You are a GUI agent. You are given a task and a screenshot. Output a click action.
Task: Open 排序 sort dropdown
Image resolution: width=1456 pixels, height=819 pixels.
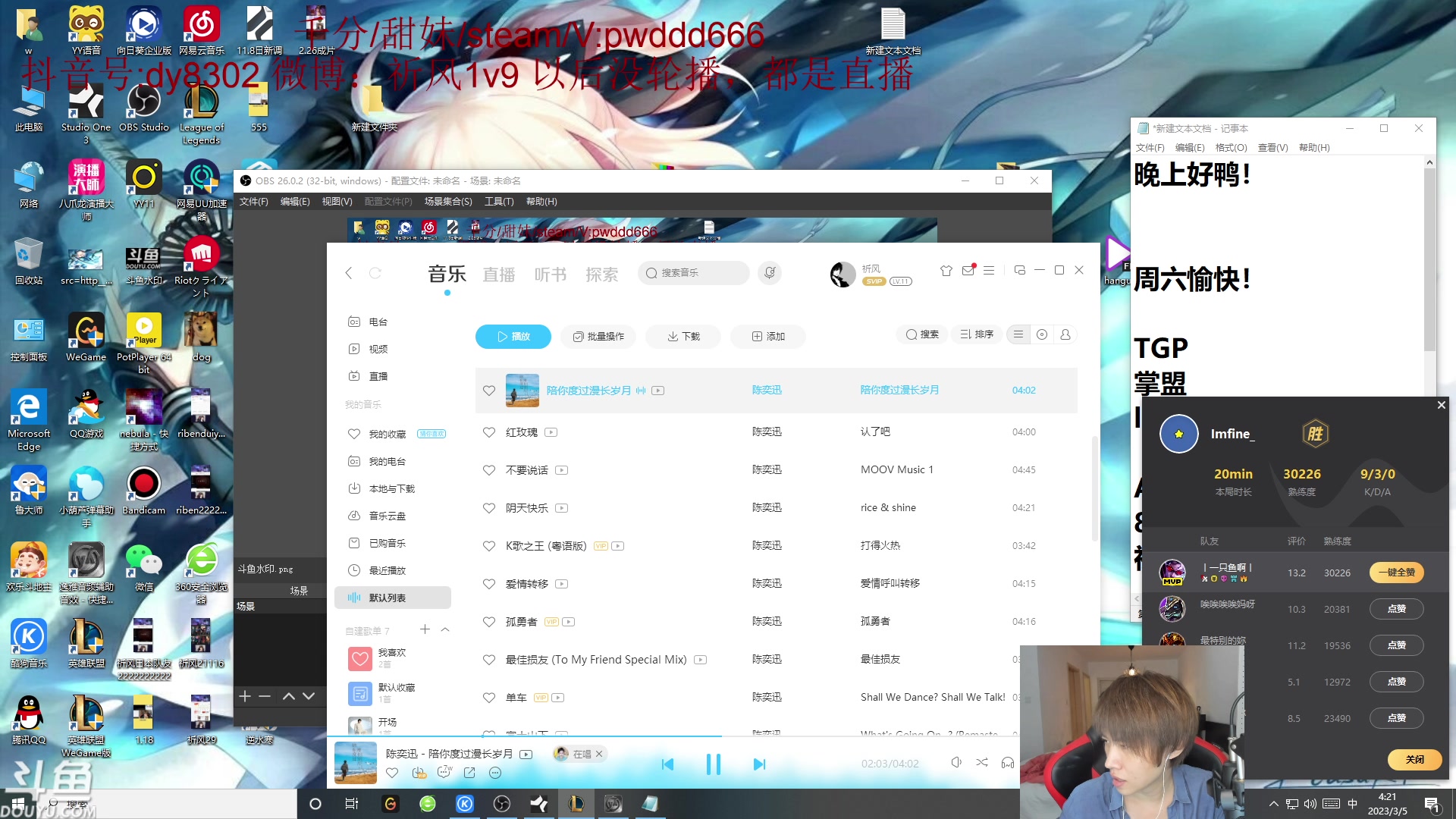click(x=977, y=334)
